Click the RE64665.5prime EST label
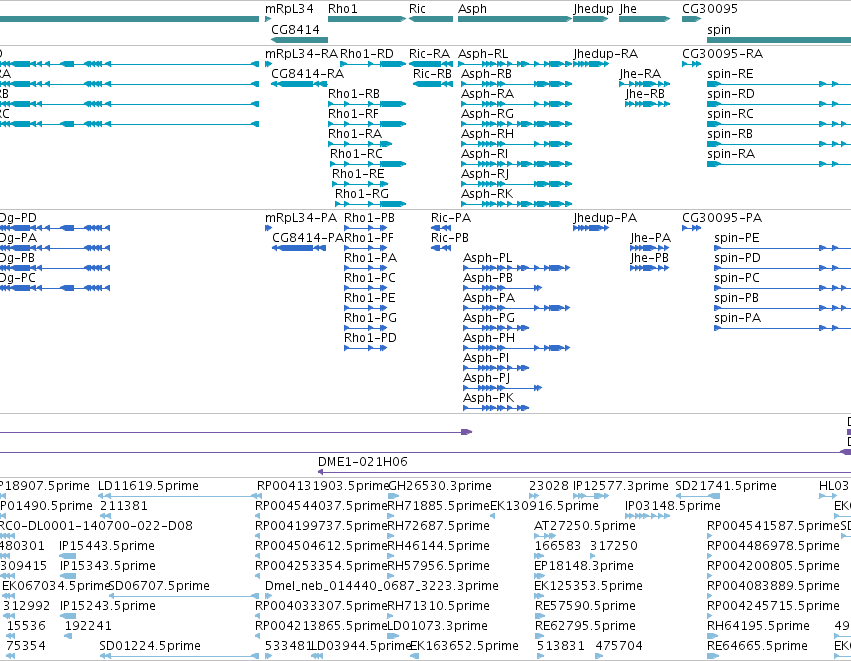Image resolution: width=851 pixels, height=661 pixels. coord(758,646)
